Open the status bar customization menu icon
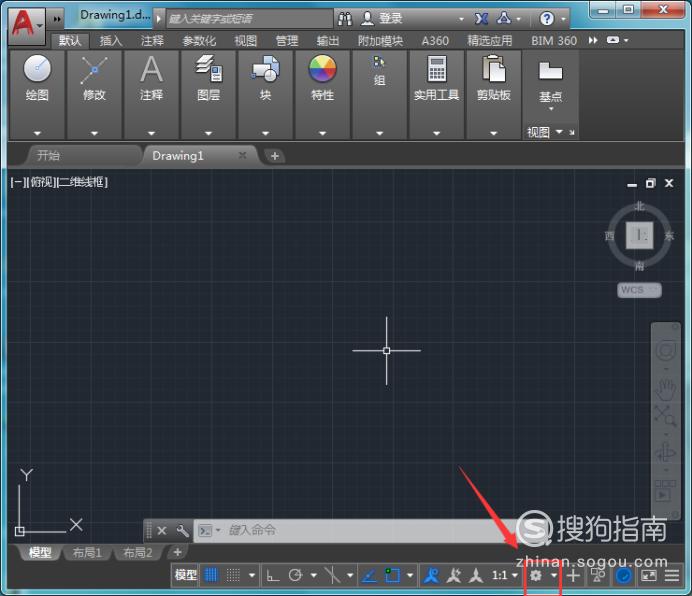Image resolution: width=692 pixels, height=596 pixels. point(672,575)
